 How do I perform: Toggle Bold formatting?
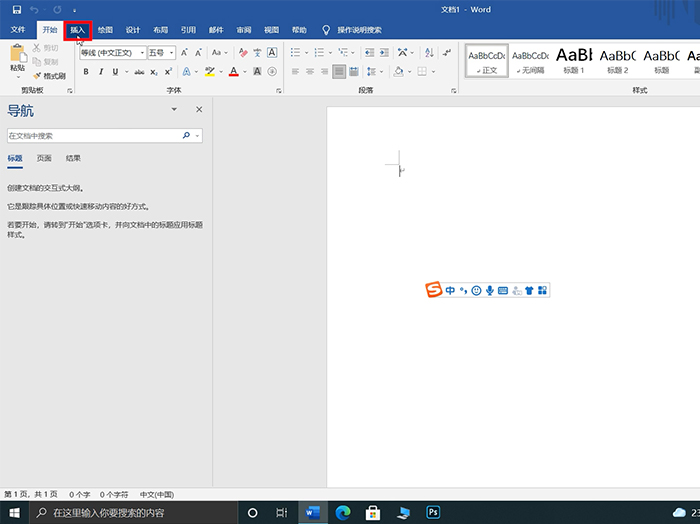click(x=86, y=71)
